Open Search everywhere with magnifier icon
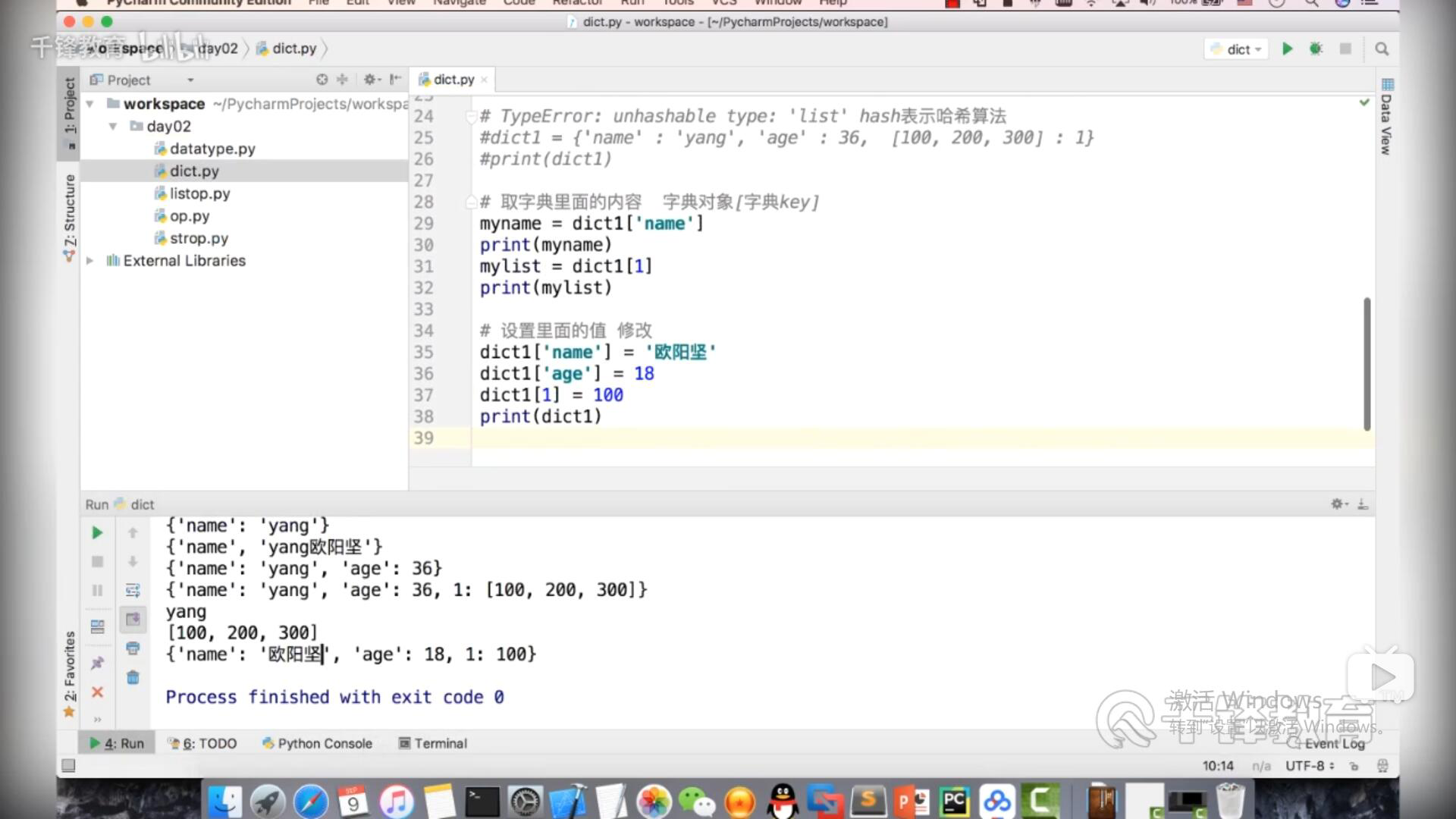The width and height of the screenshot is (1456, 819). click(1382, 49)
